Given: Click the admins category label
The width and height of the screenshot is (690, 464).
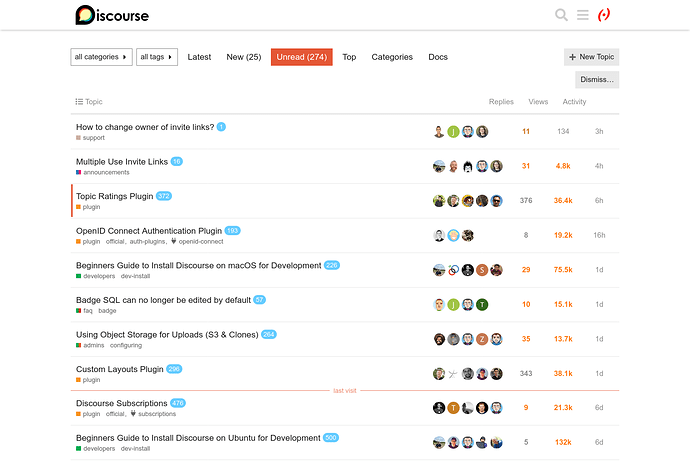Looking at the screenshot, I should (x=90, y=346).
